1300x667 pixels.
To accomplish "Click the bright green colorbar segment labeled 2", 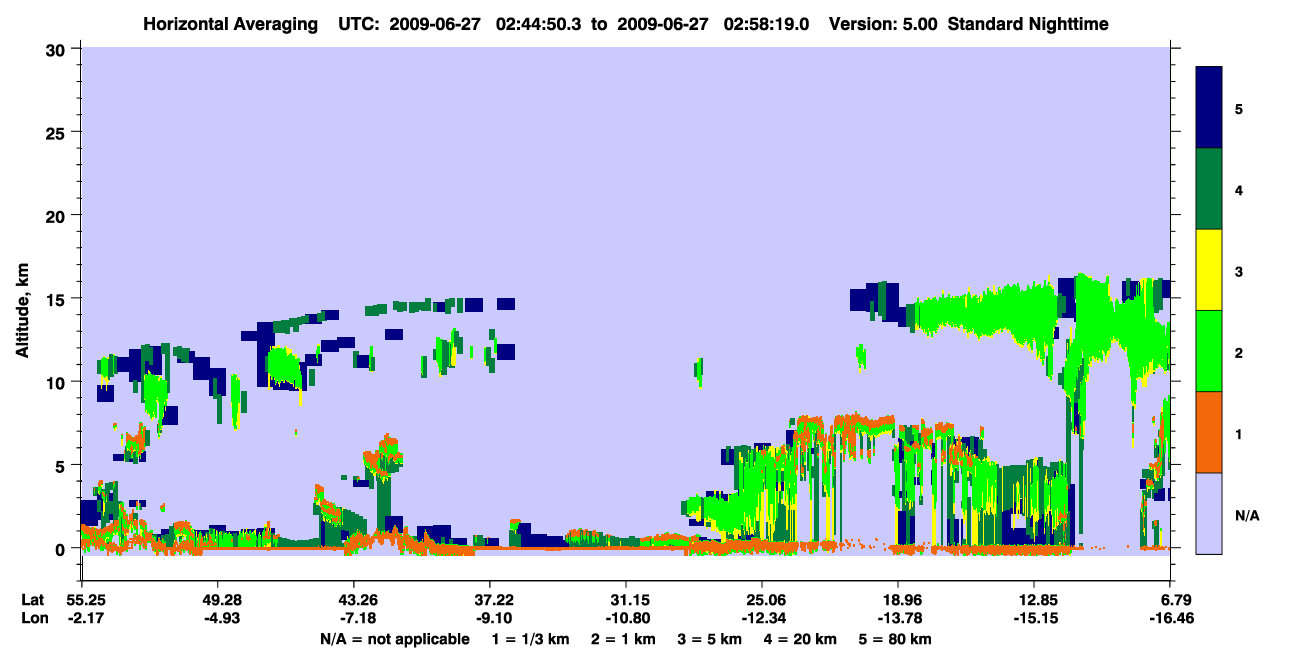I will tap(1209, 351).
